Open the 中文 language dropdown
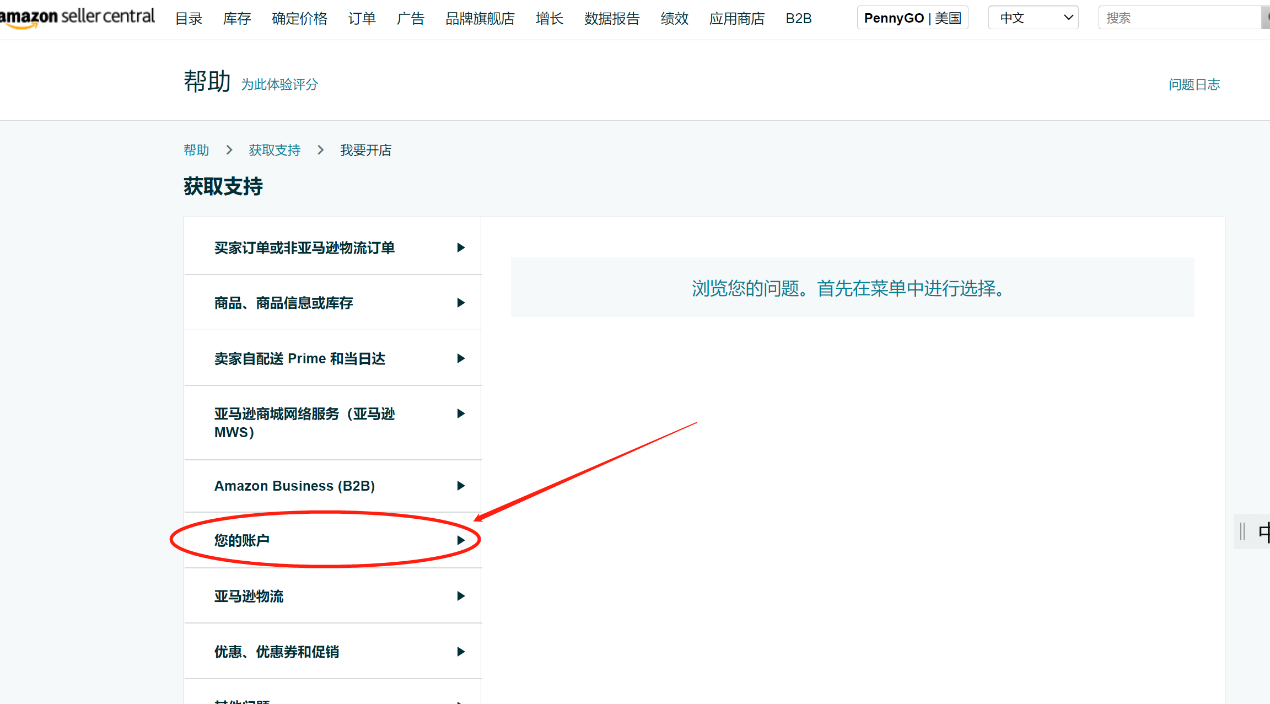Screen dimensions: 1270x704 [1033, 18]
